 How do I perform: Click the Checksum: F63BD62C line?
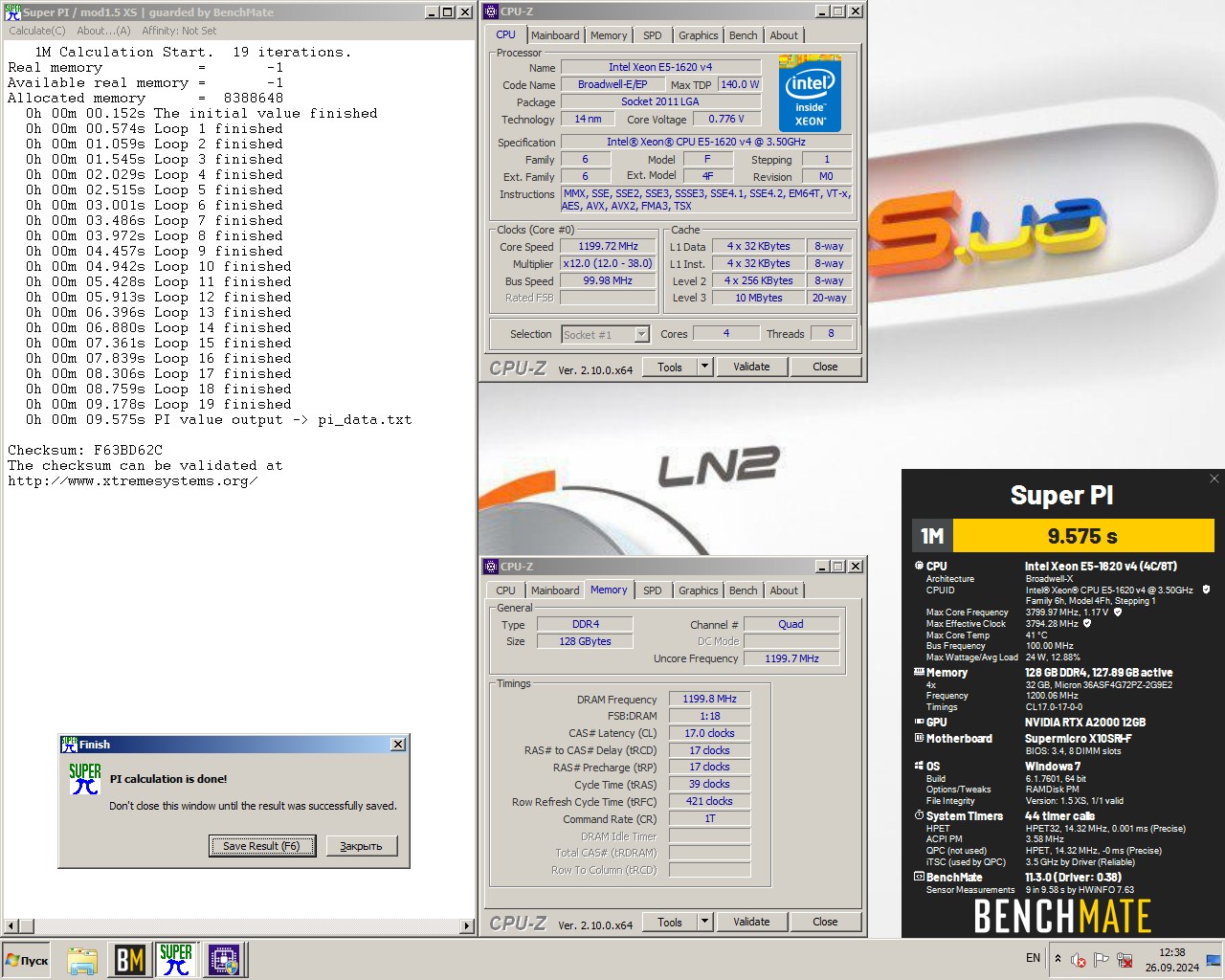[85, 450]
